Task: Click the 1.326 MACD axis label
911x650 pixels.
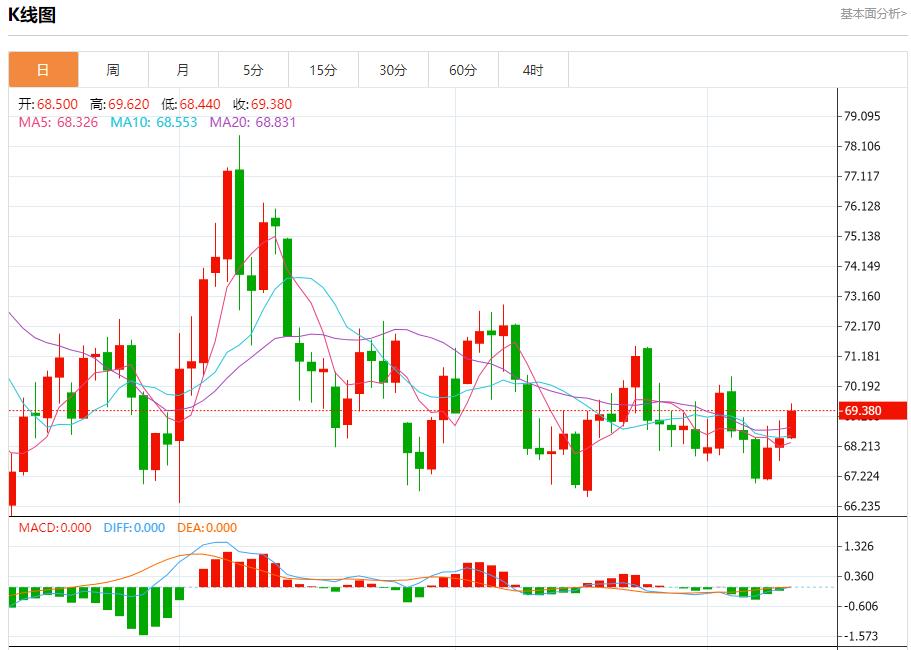Action: click(861, 546)
